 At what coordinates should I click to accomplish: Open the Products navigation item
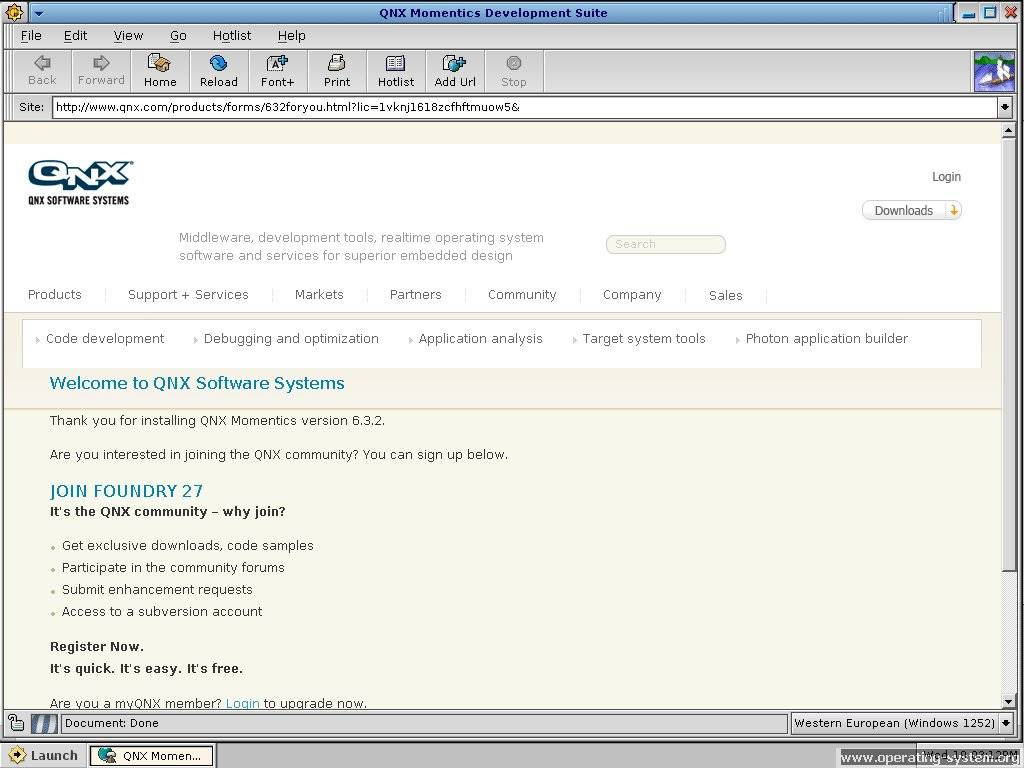[x=55, y=295]
